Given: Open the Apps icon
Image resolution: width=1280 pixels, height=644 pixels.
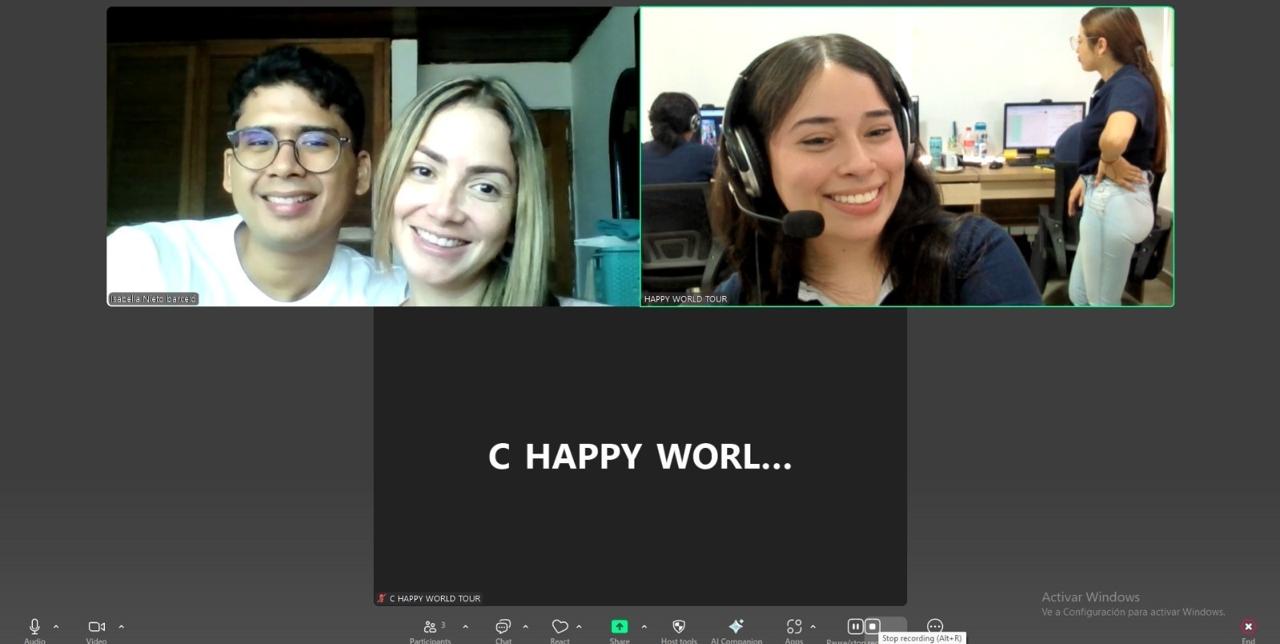Looking at the screenshot, I should pyautogui.click(x=794, y=627).
